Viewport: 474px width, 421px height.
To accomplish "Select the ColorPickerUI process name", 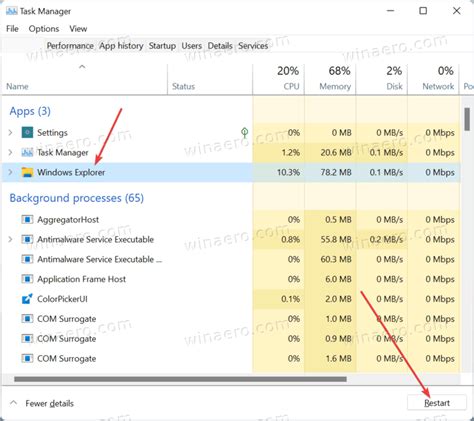I will point(62,299).
